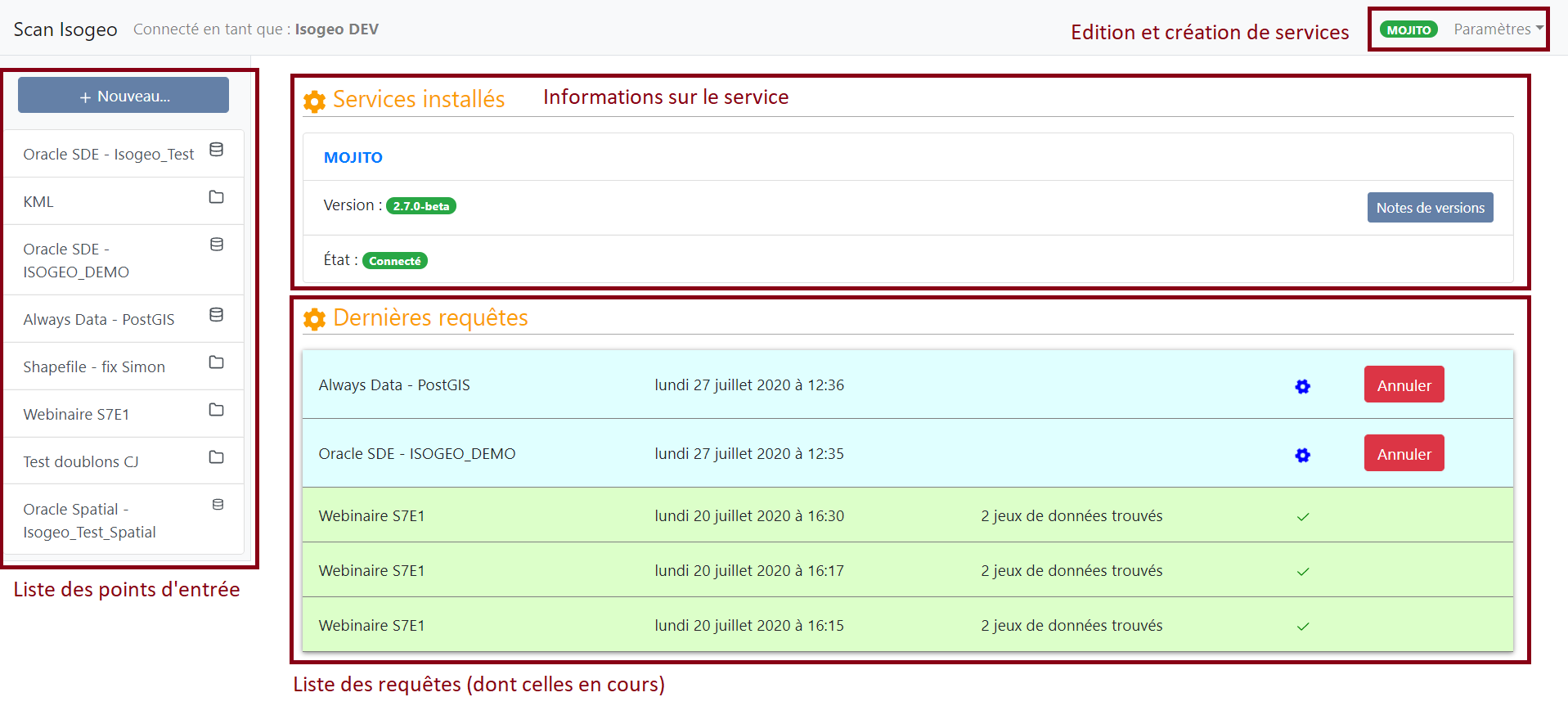
Task: Click the Scan Isogeo brand title
Action: tap(65, 29)
